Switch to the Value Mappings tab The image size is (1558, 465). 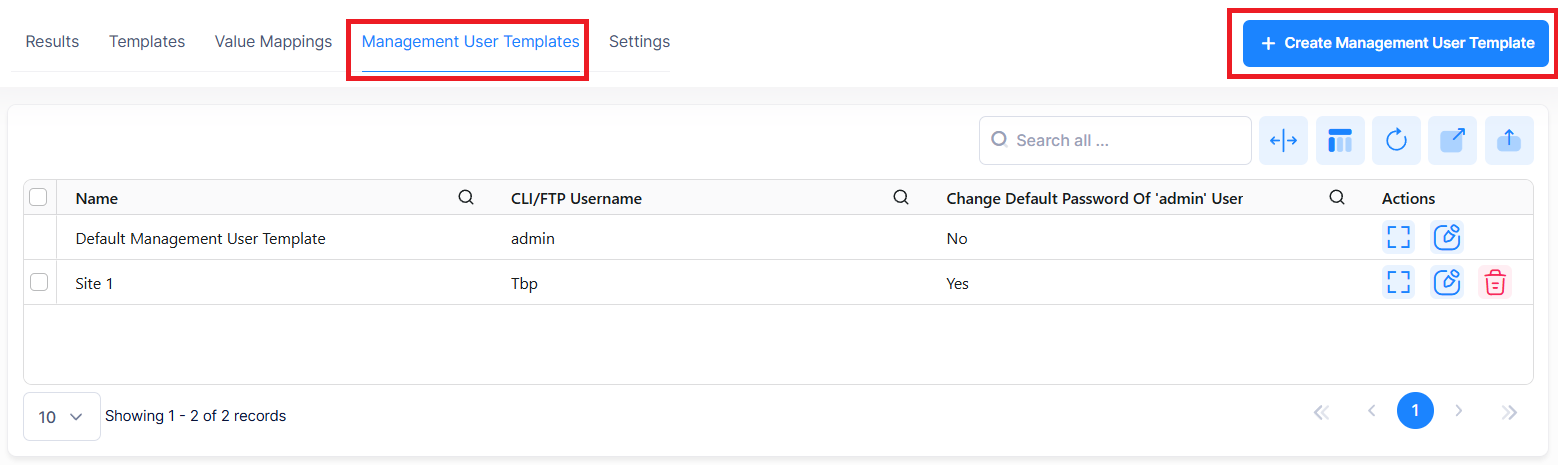[273, 42]
